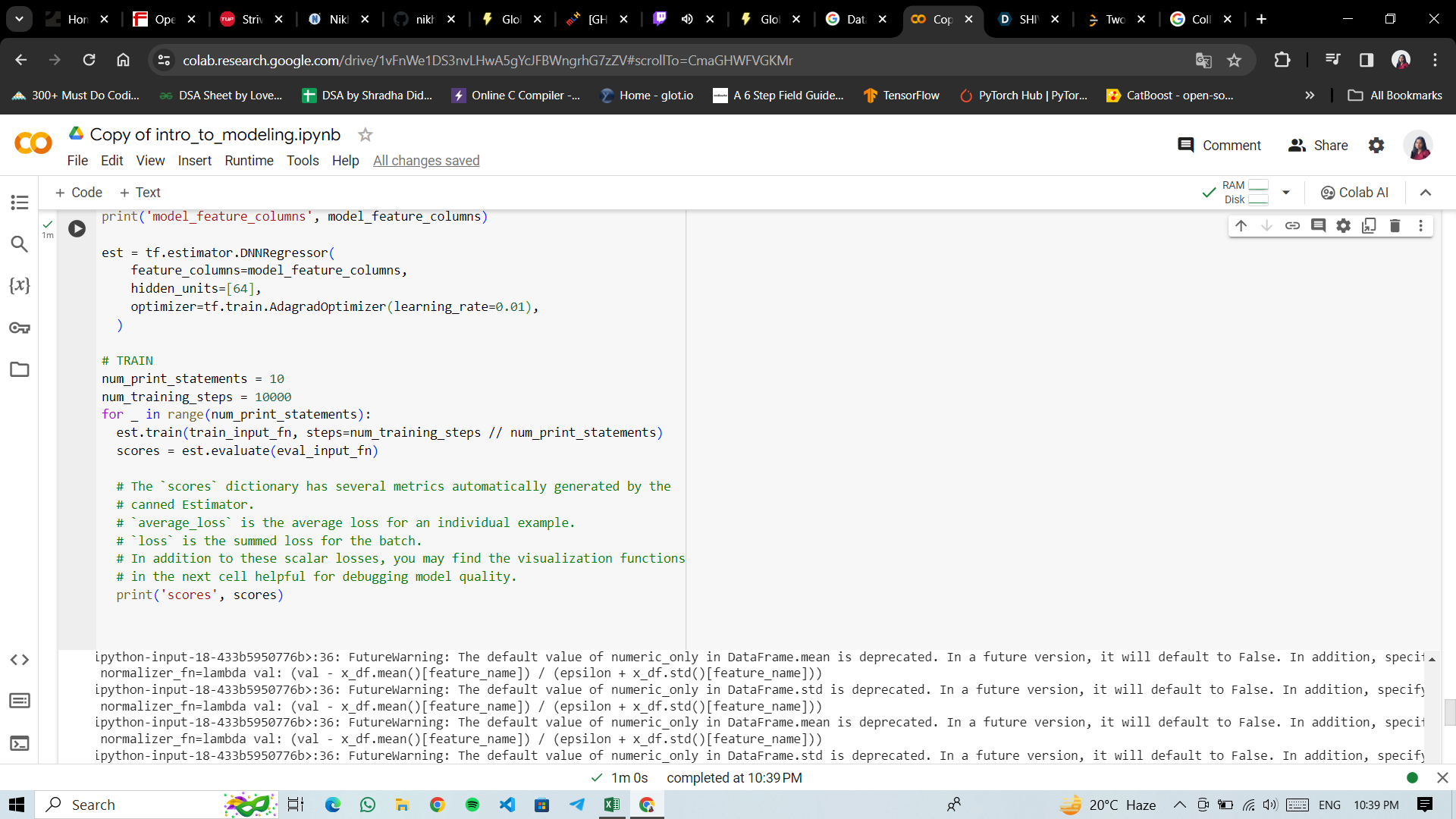Star the notebook title
Image resolution: width=1456 pixels, height=819 pixels.
(365, 134)
